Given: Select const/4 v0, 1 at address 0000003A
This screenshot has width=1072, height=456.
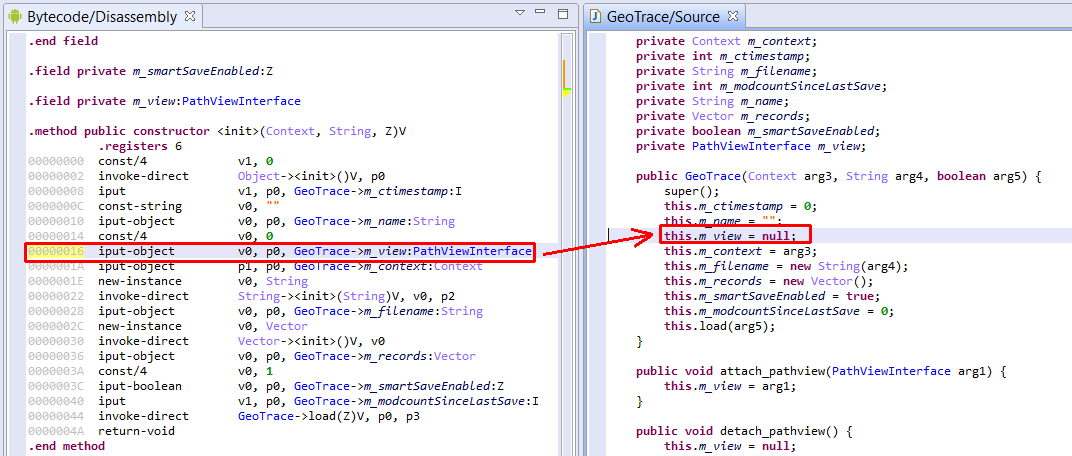Looking at the screenshot, I should [150, 372].
